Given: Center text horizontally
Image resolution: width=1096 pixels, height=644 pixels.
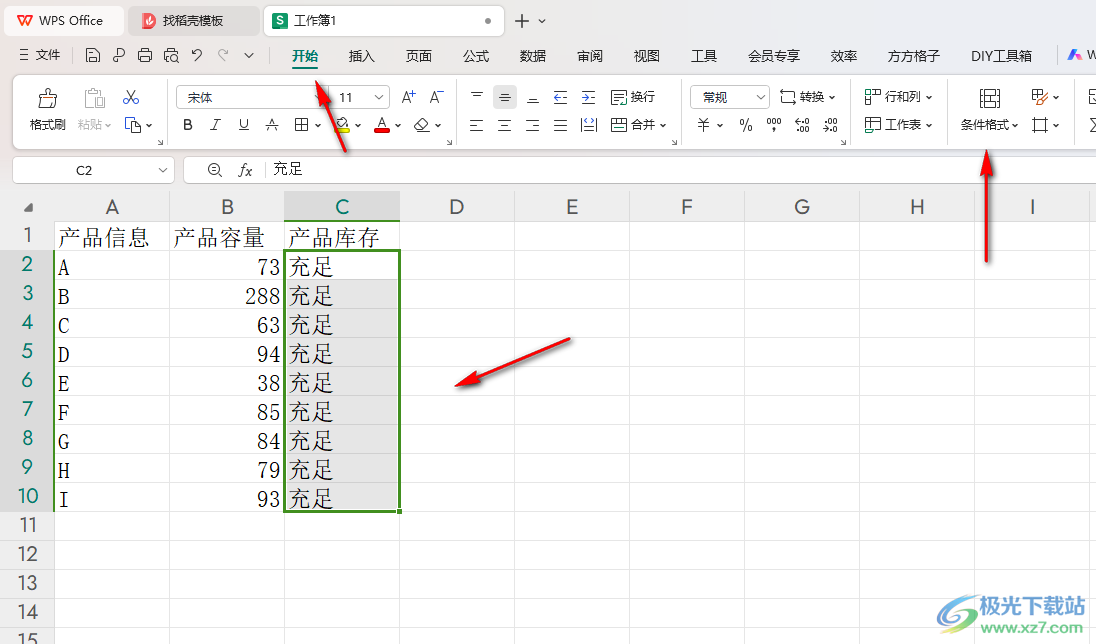Looking at the screenshot, I should 505,125.
